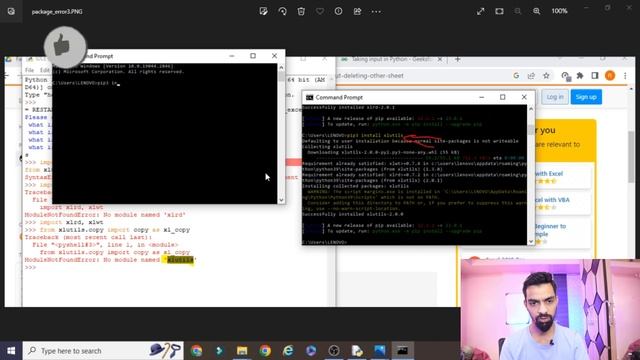Click the Type here to search box

103,351
